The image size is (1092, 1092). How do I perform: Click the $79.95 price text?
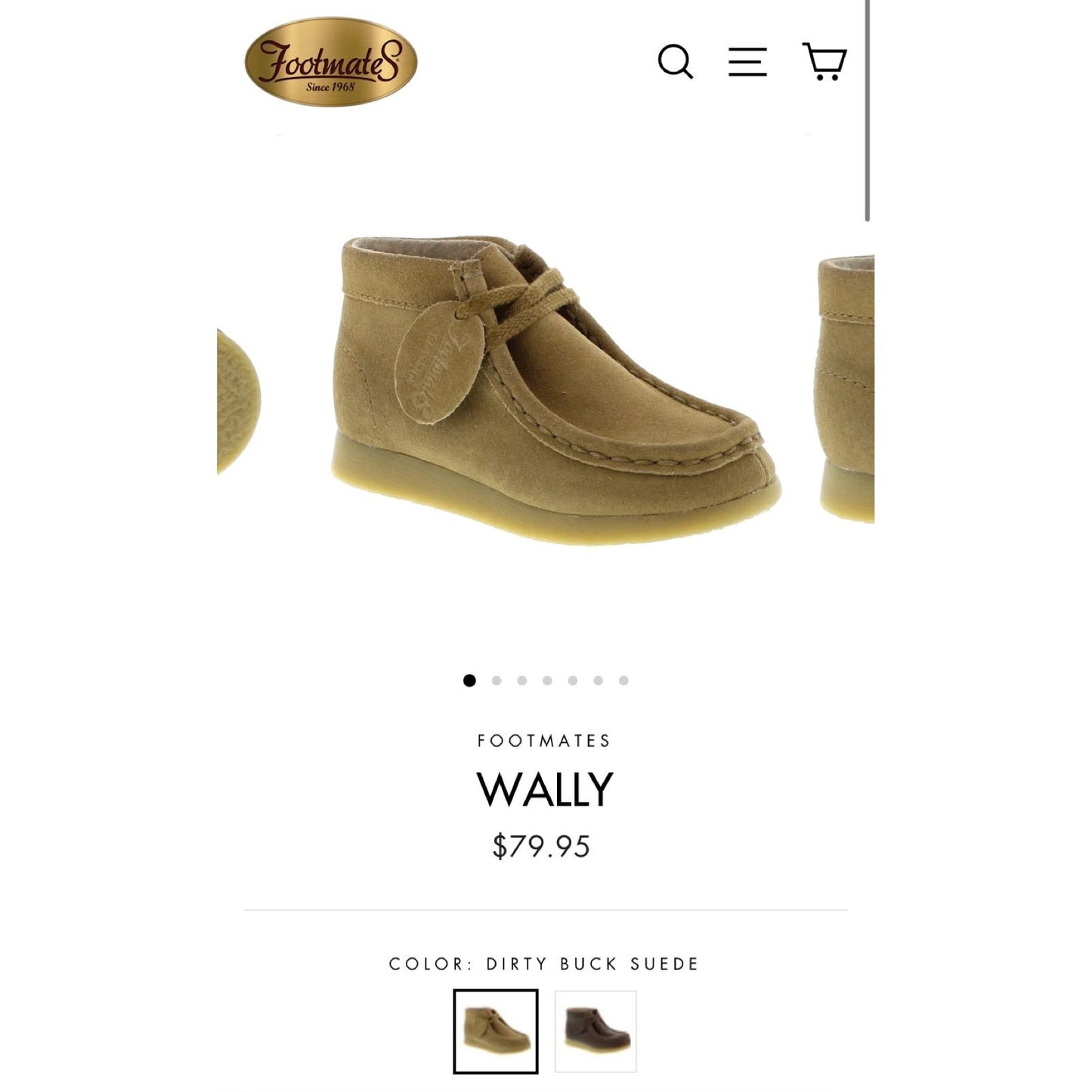pyautogui.click(x=541, y=846)
